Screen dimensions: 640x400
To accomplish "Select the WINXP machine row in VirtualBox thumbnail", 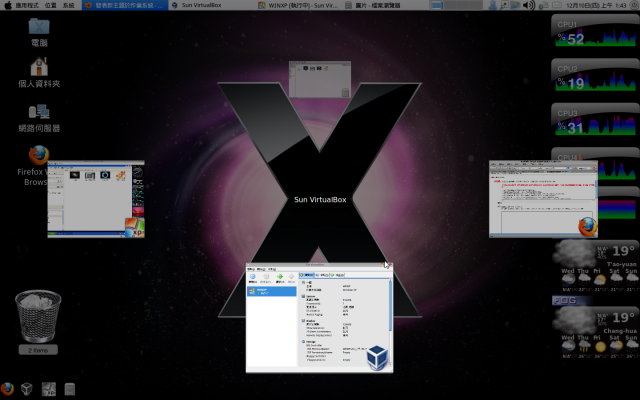I will [271, 291].
